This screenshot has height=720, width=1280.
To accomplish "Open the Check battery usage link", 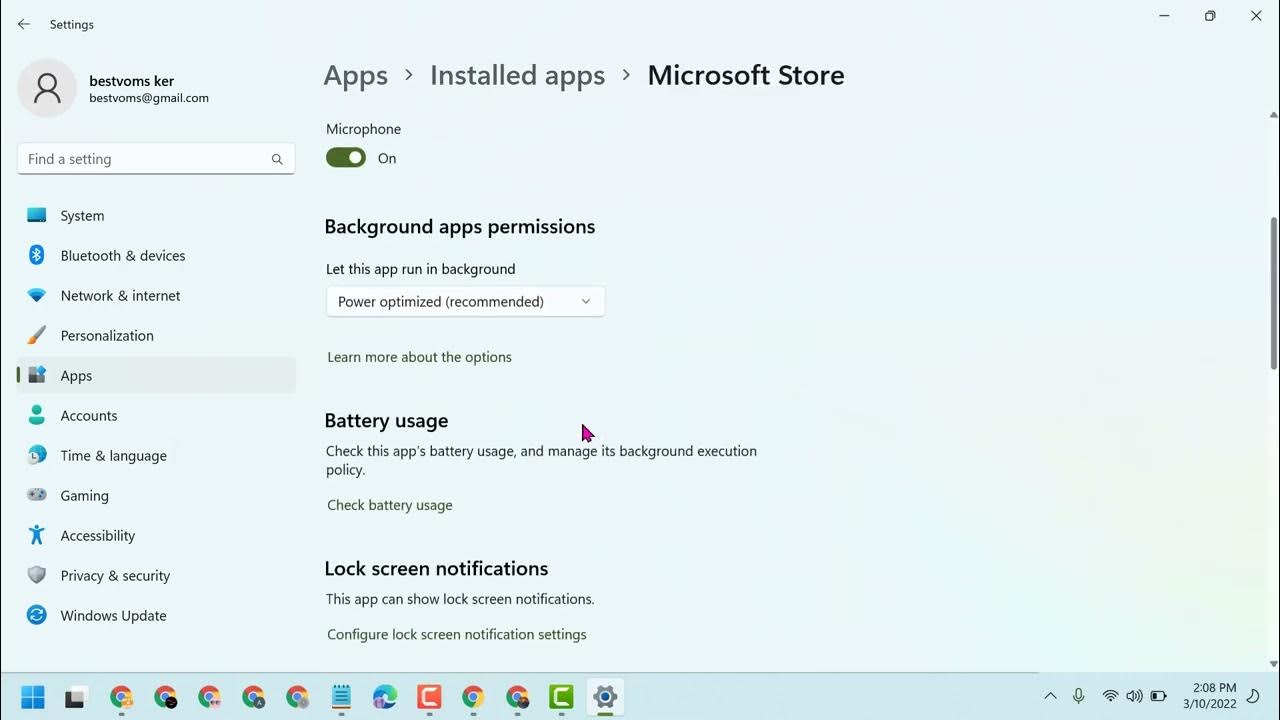I will point(390,505).
